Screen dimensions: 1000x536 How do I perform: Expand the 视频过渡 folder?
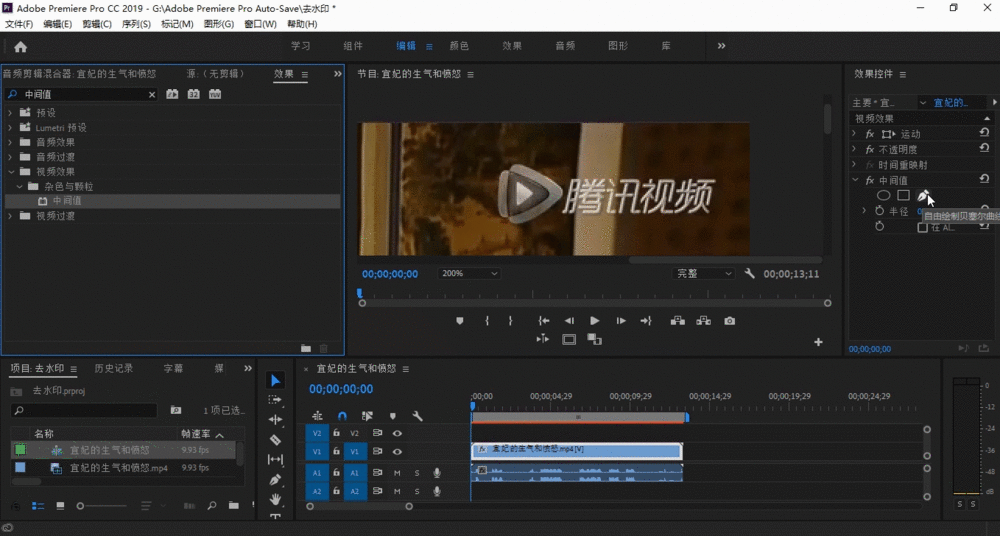pyautogui.click(x=10, y=216)
